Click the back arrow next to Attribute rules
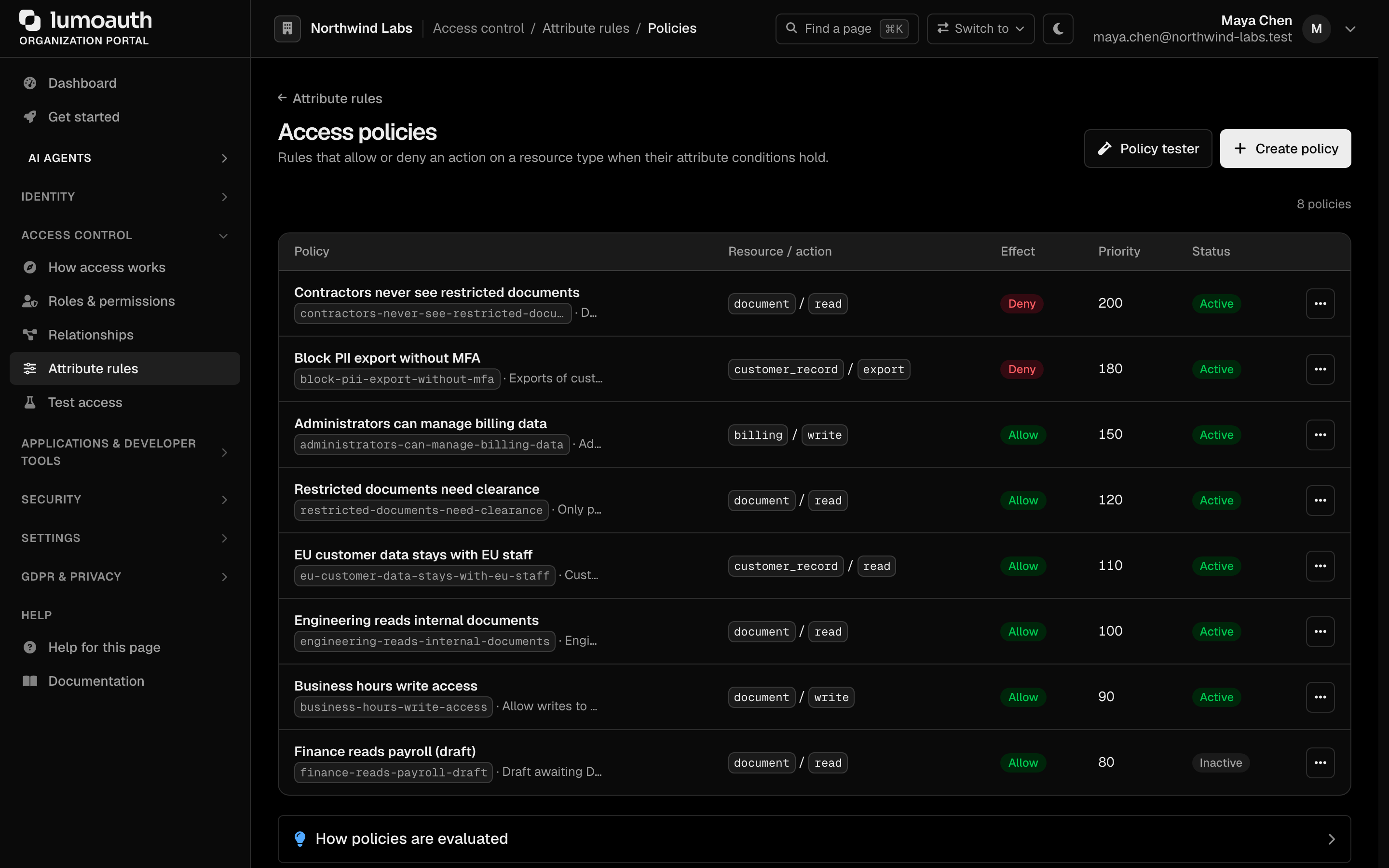1389x868 pixels. [282, 98]
